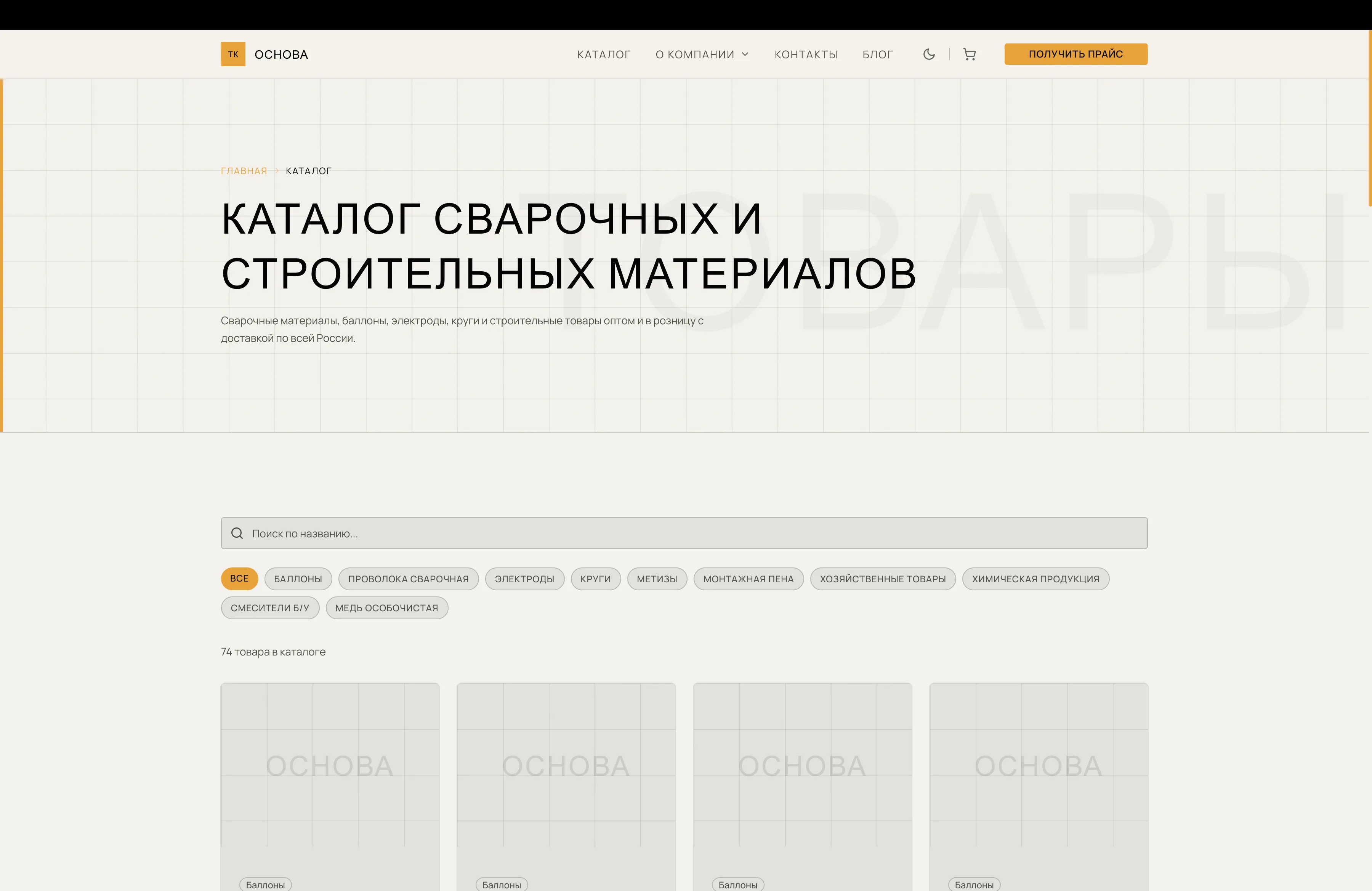The height and width of the screenshot is (891, 1372).
Task: Filter by Химическая продукция
Action: point(1035,579)
